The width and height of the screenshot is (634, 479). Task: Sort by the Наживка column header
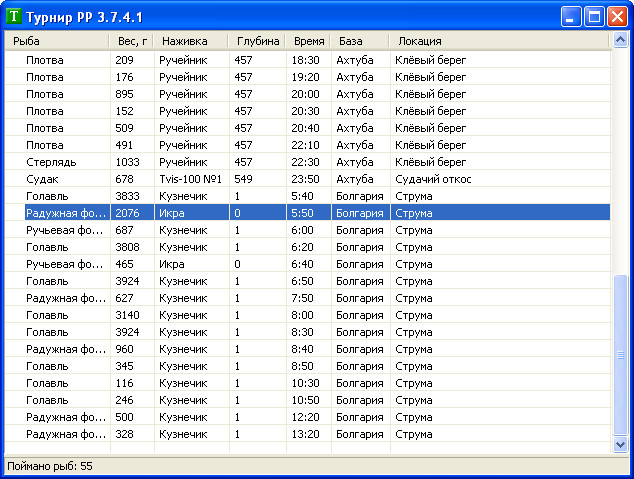click(191, 41)
